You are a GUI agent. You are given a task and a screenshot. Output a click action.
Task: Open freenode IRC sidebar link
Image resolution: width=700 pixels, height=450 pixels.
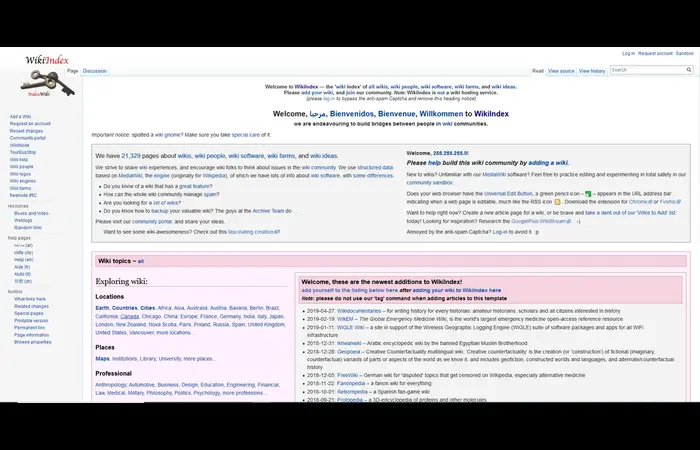coord(23,195)
